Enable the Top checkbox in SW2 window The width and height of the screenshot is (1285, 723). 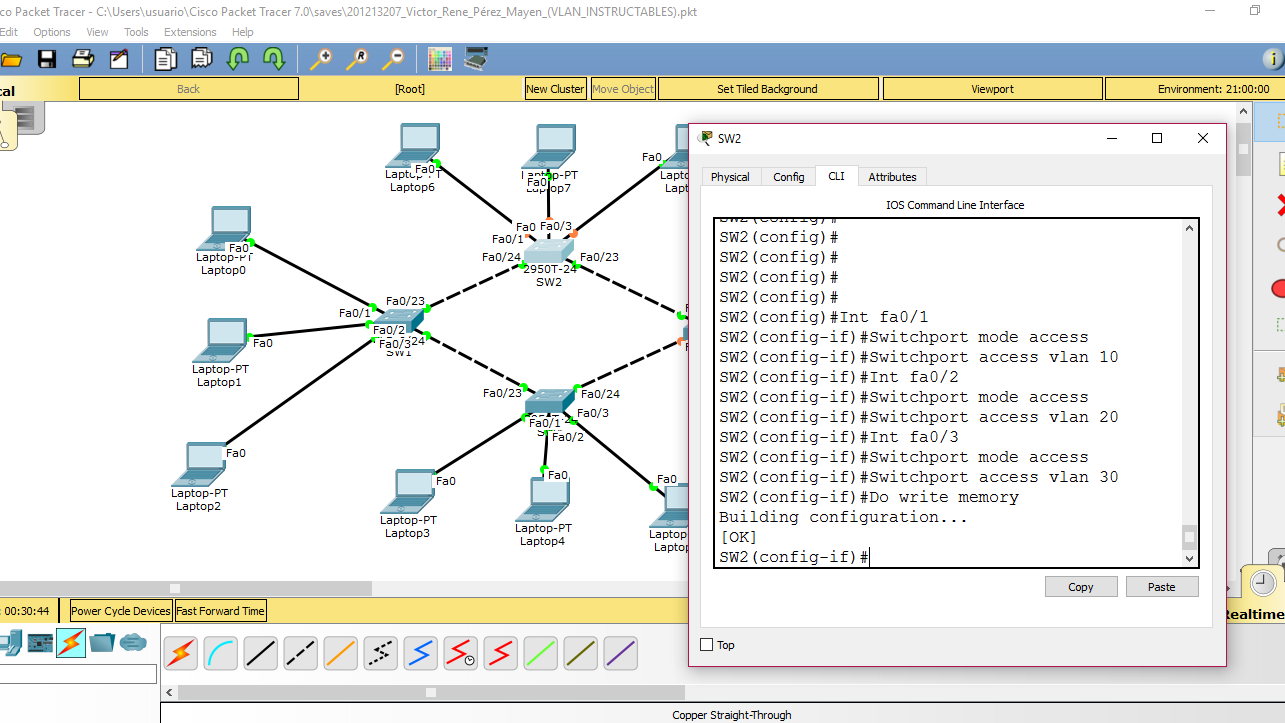pos(707,645)
